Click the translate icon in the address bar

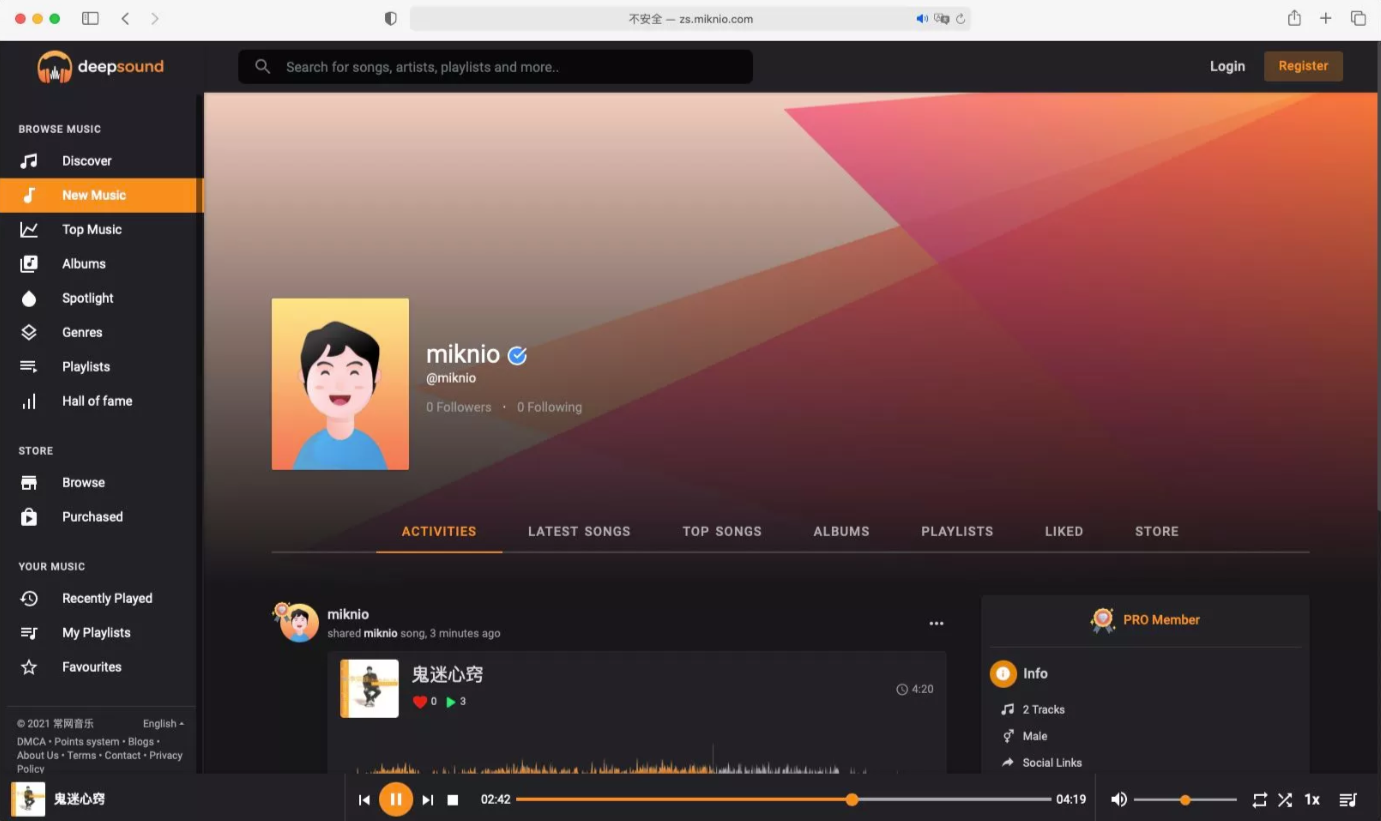tap(941, 19)
